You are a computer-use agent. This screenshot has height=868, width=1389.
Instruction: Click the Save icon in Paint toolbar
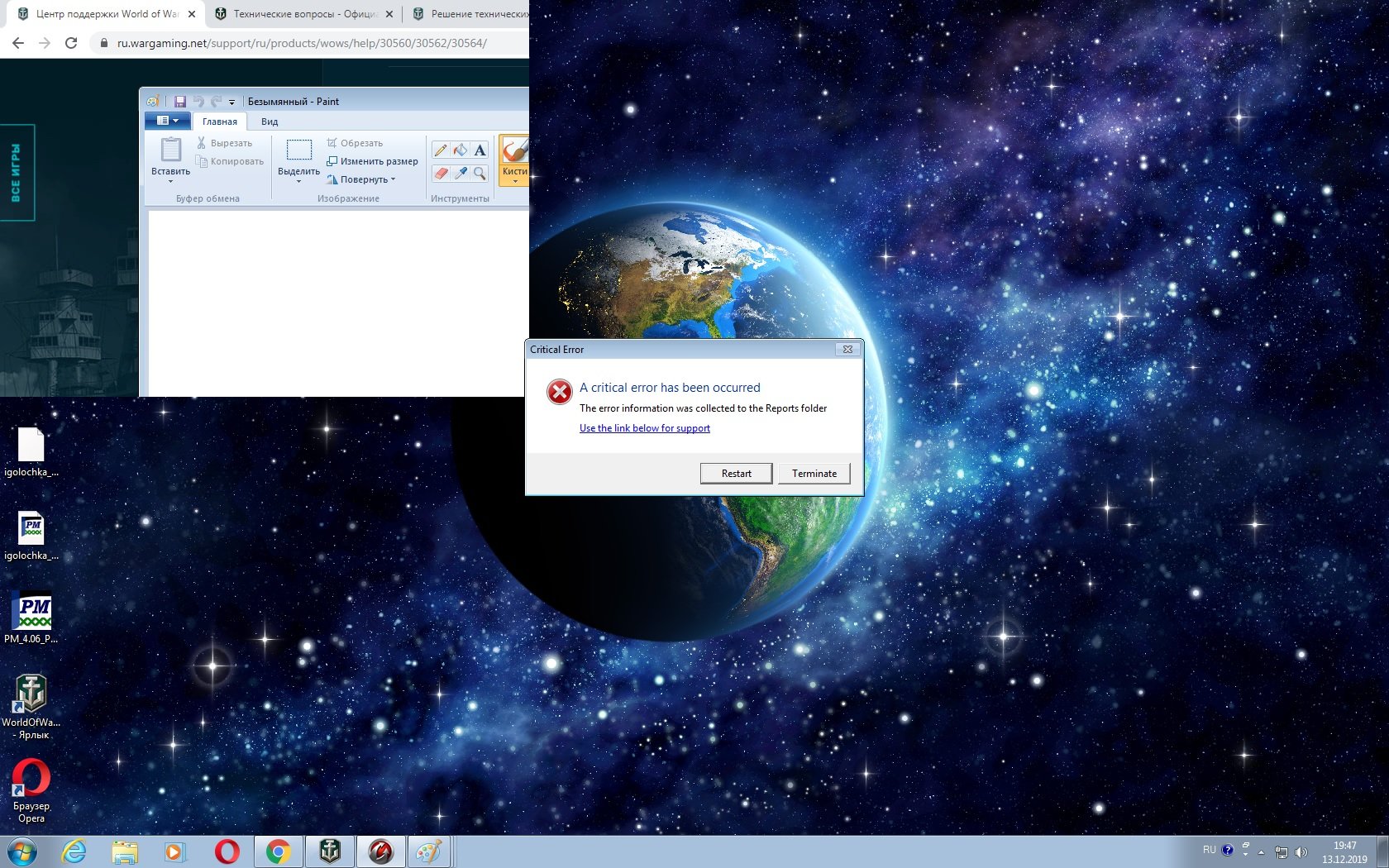click(179, 102)
